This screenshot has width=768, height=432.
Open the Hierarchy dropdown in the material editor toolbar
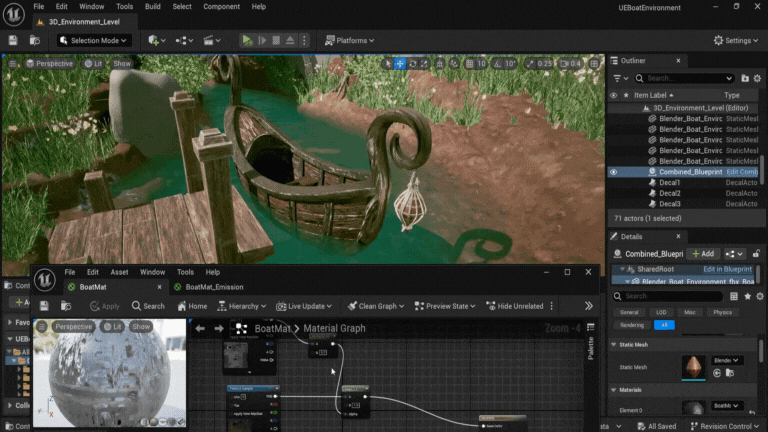(242, 306)
